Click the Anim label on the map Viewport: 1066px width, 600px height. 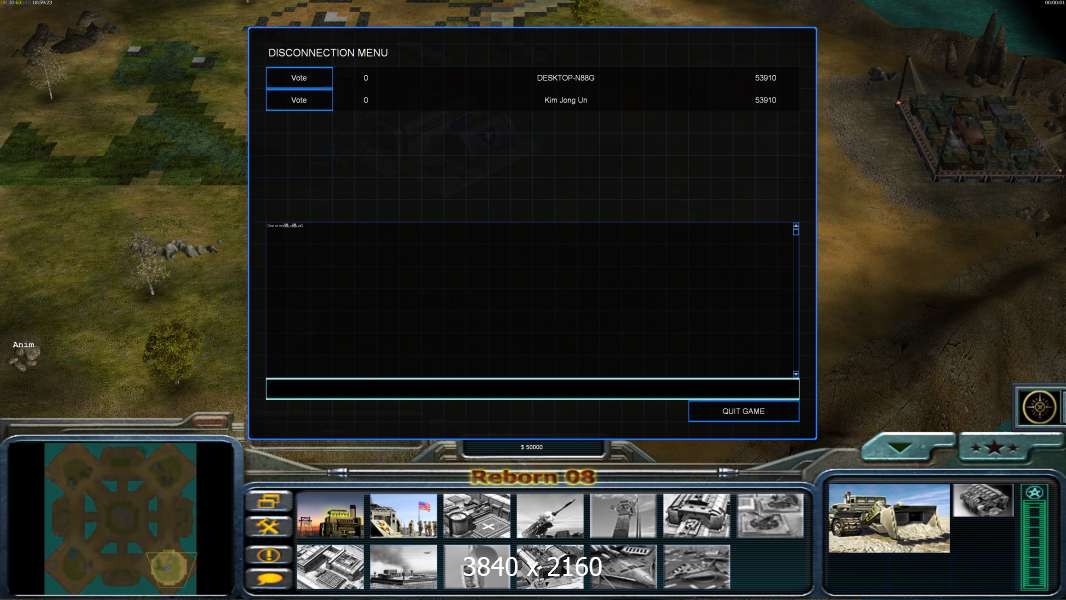[23, 345]
